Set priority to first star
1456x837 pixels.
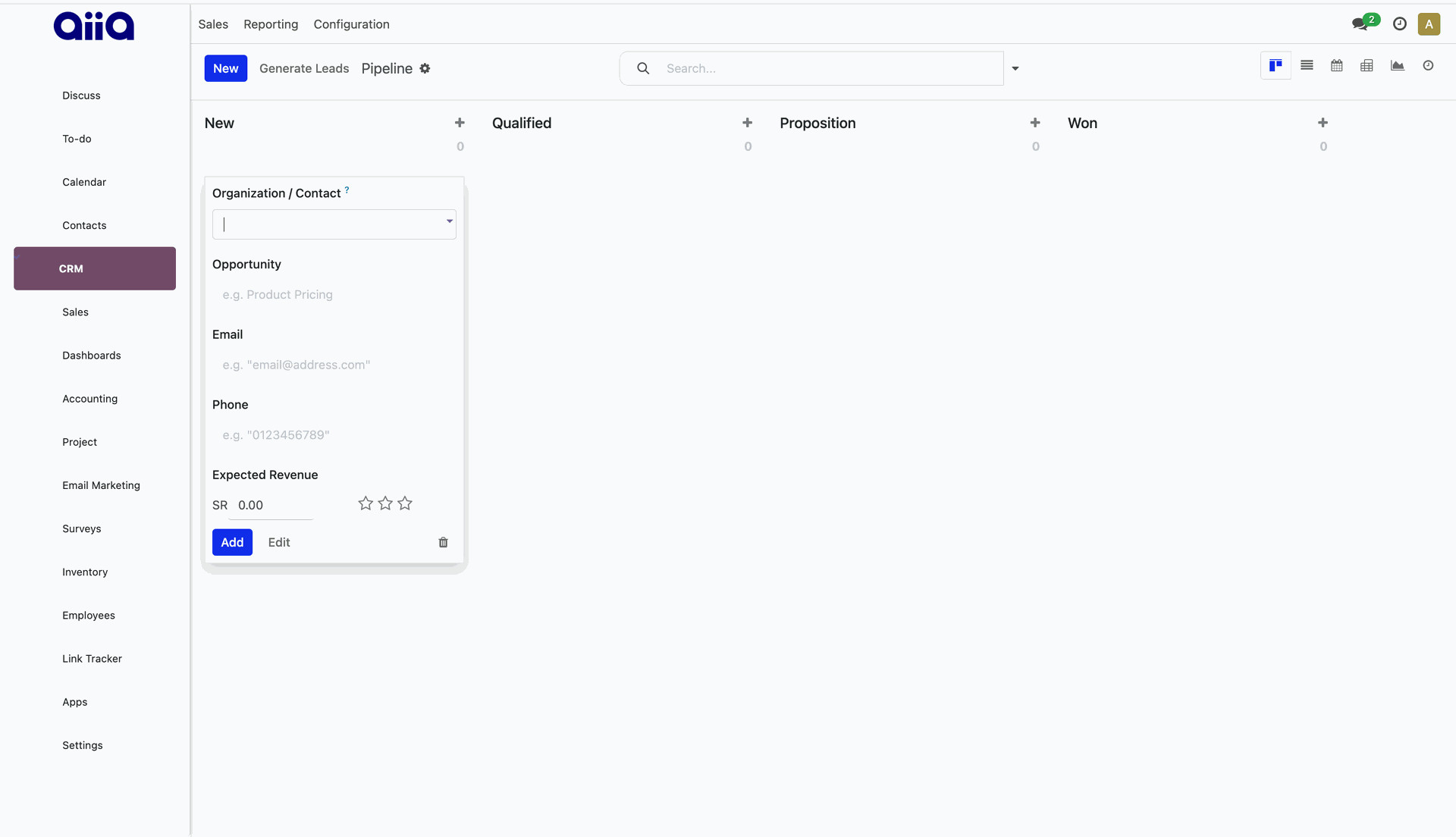click(366, 503)
